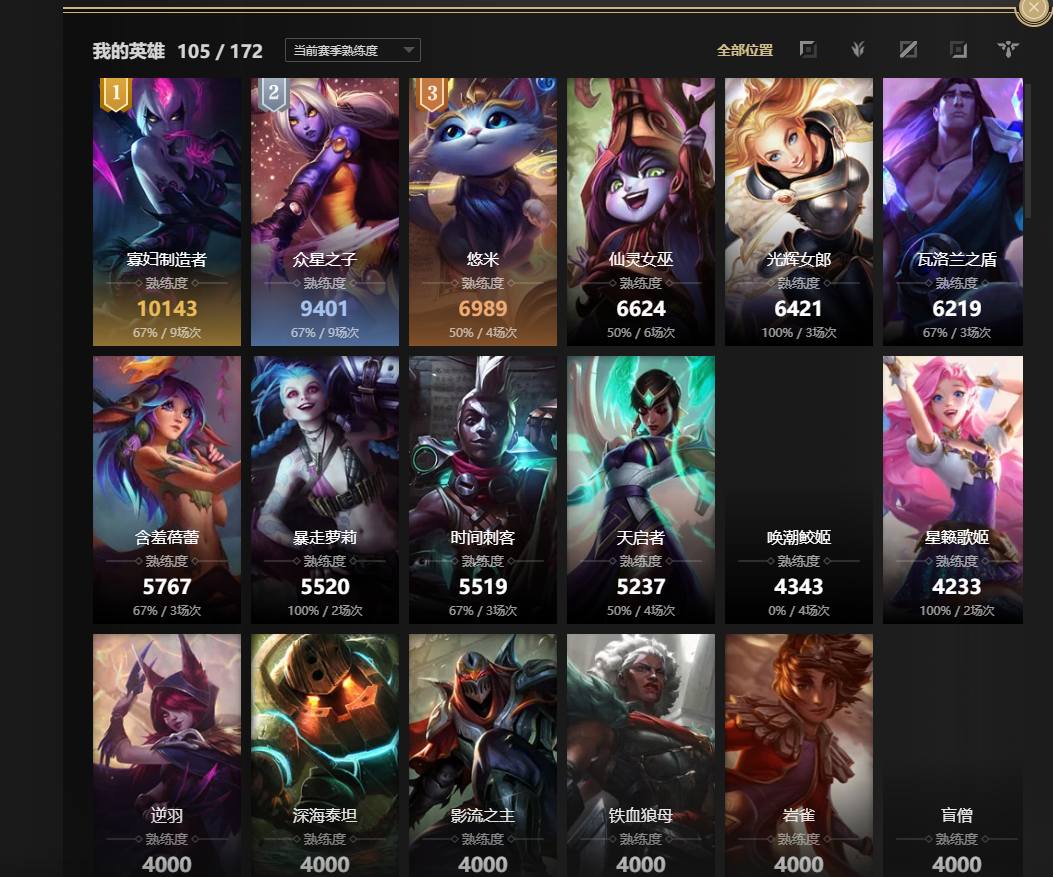The image size is (1053, 877).
Task: Select the 暴走萝莉 champion card
Action: point(325,490)
